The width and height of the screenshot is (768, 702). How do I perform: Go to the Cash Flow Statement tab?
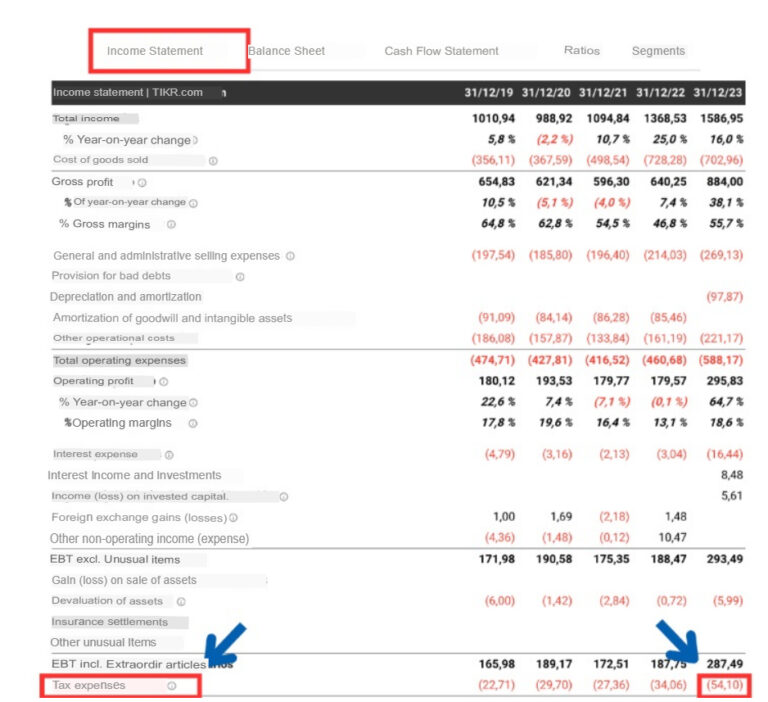(x=441, y=51)
